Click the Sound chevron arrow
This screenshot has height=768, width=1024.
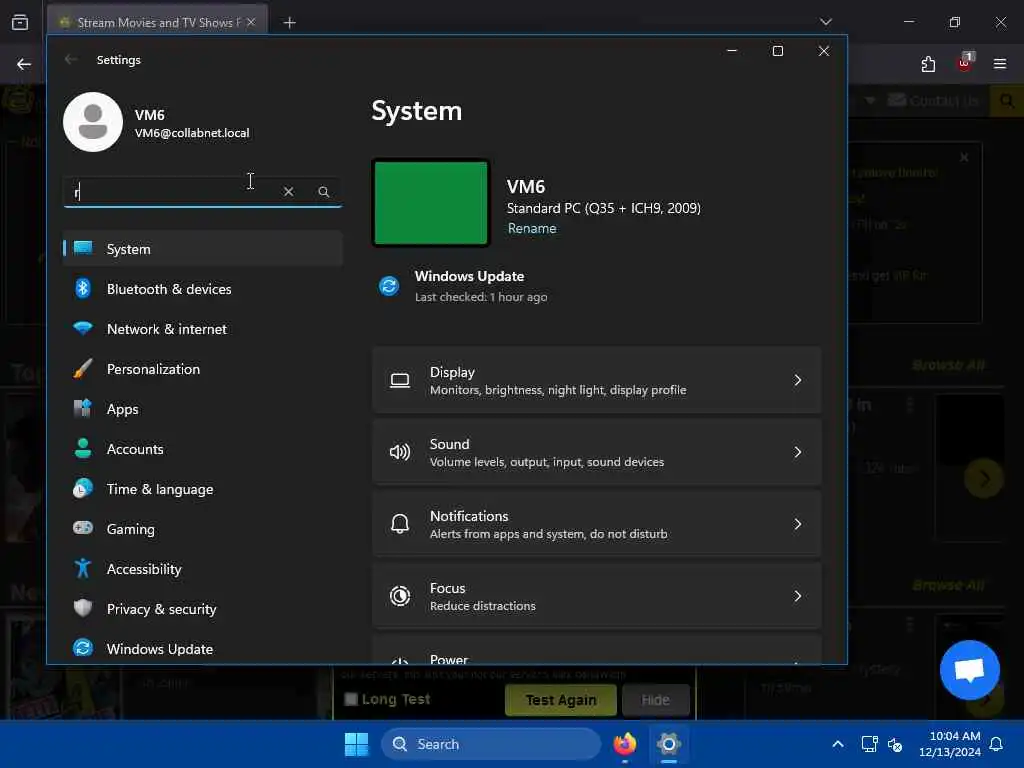coord(797,452)
